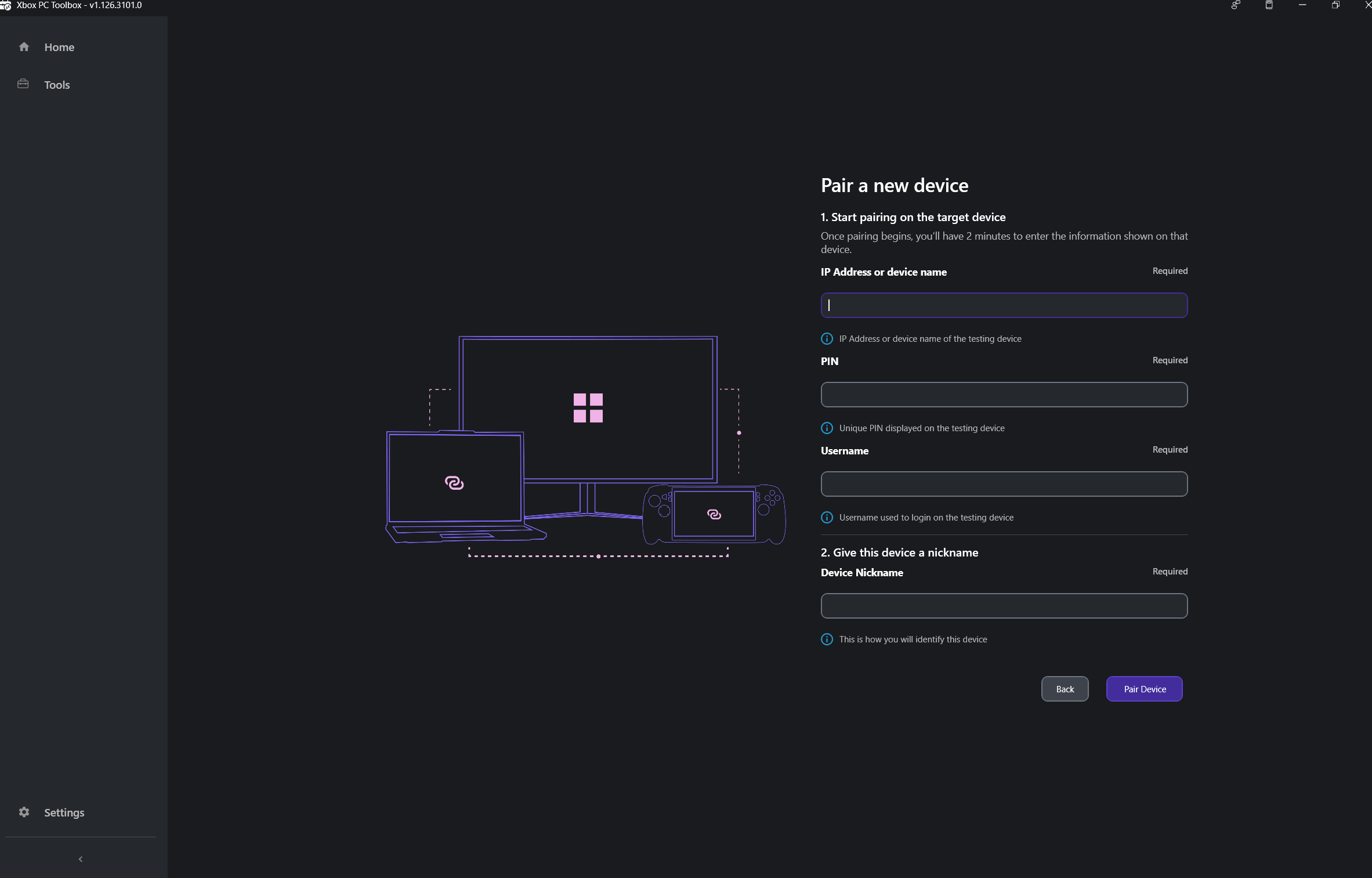Click the info icon beside the Username hint

[827, 518]
